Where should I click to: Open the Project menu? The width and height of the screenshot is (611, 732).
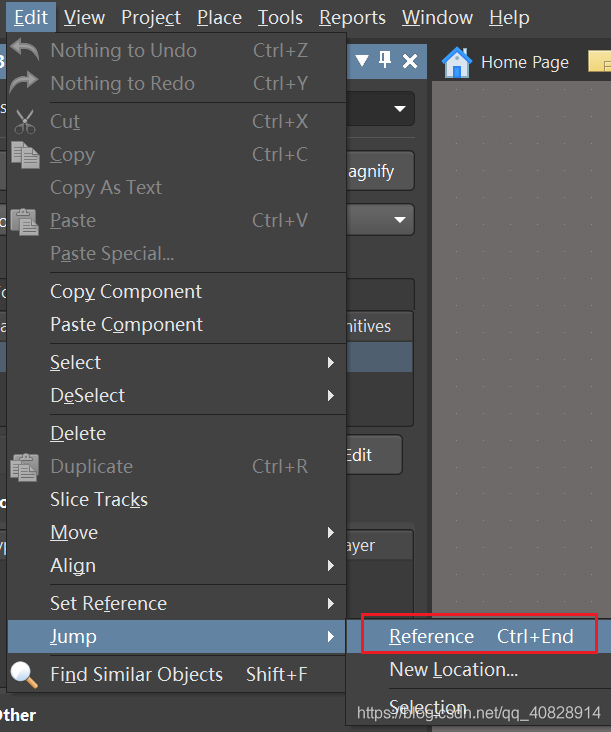pos(151,17)
